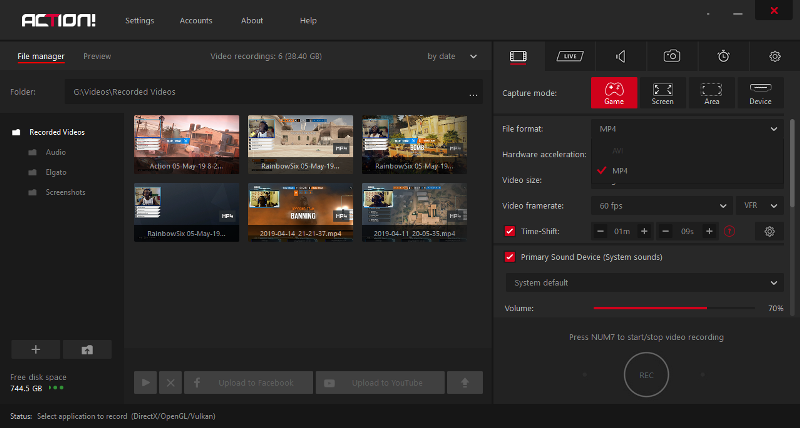This screenshot has height=428, width=800.
Task: Select Area capture mode
Action: click(711, 93)
